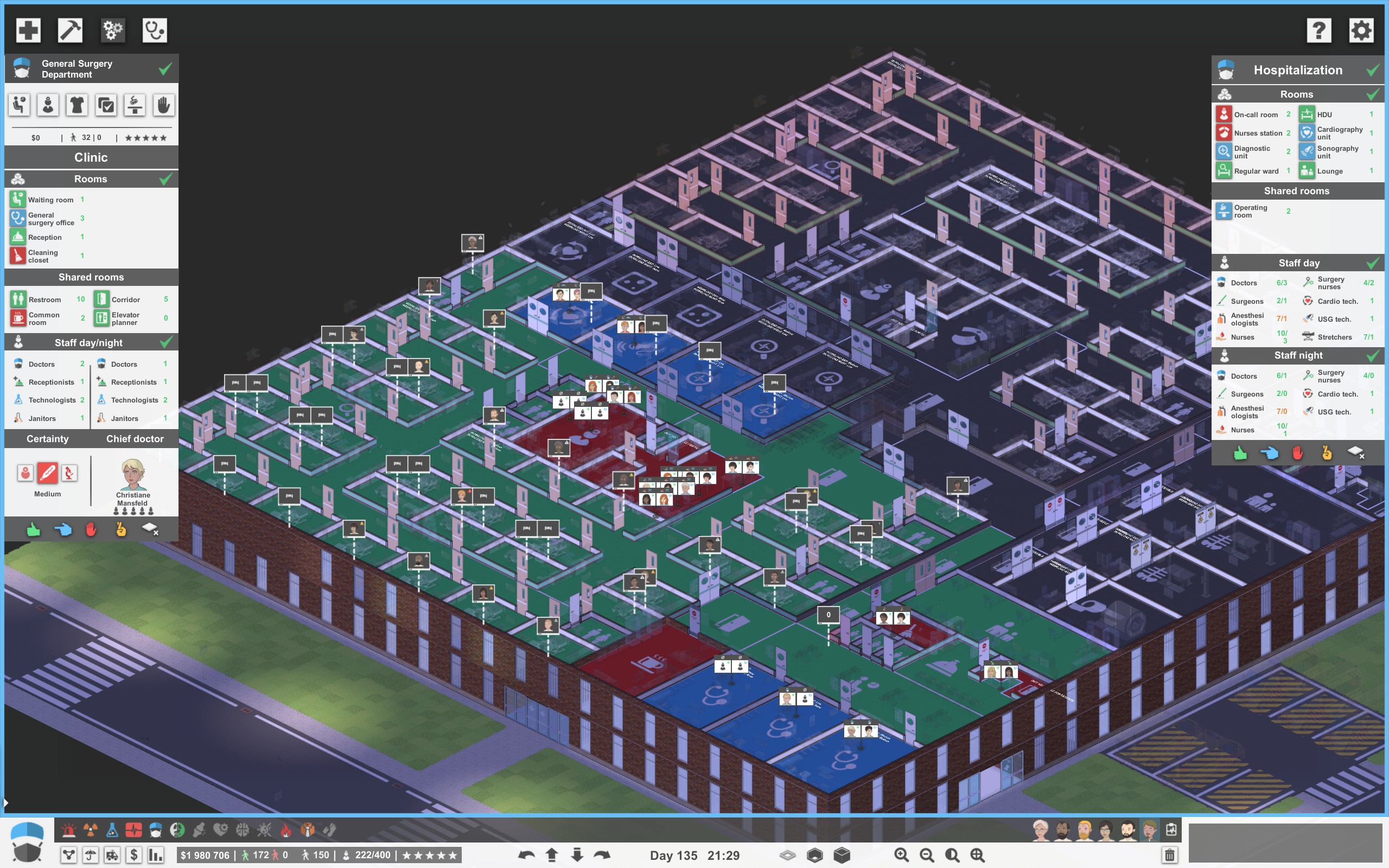The image size is (1389, 868).
Task: Zoom in with plus magnifier
Action: pyautogui.click(x=901, y=855)
